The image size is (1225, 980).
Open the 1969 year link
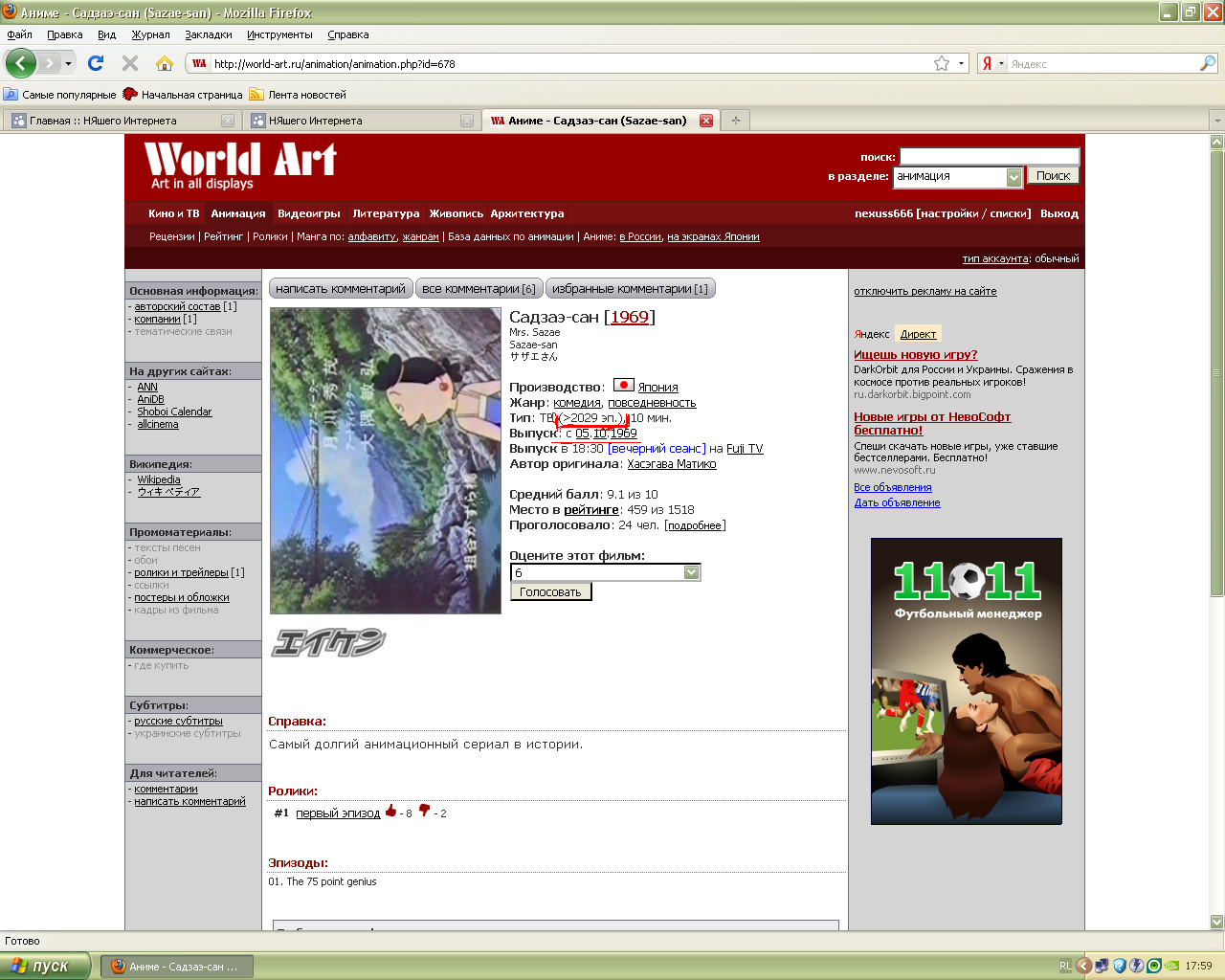[x=630, y=317]
